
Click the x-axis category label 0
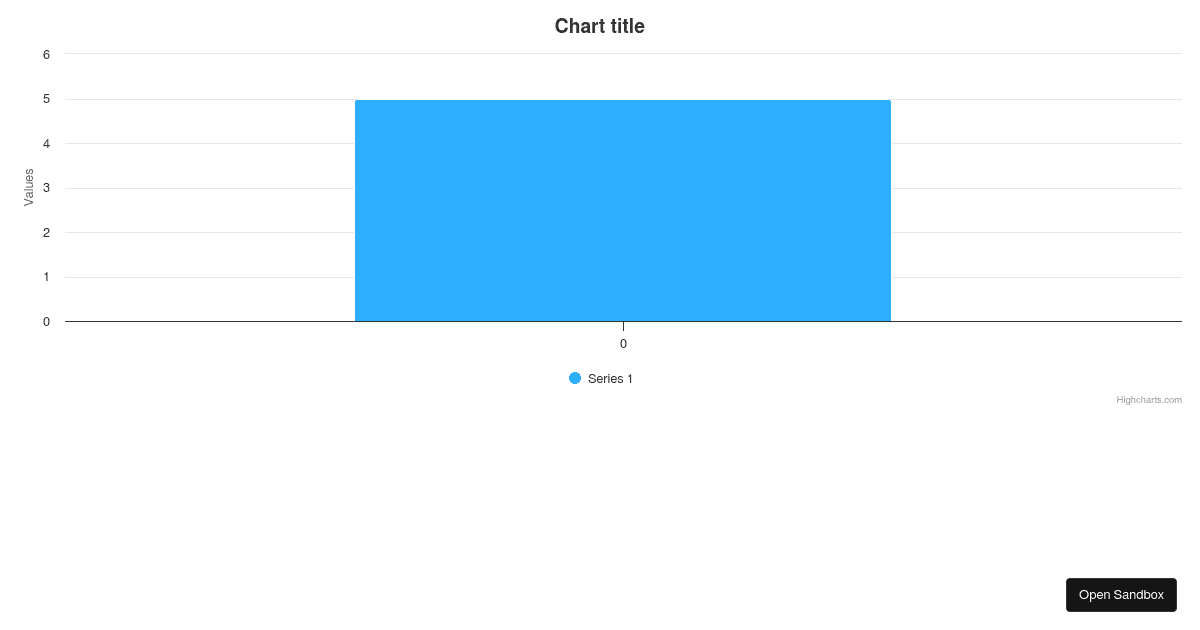tap(623, 343)
